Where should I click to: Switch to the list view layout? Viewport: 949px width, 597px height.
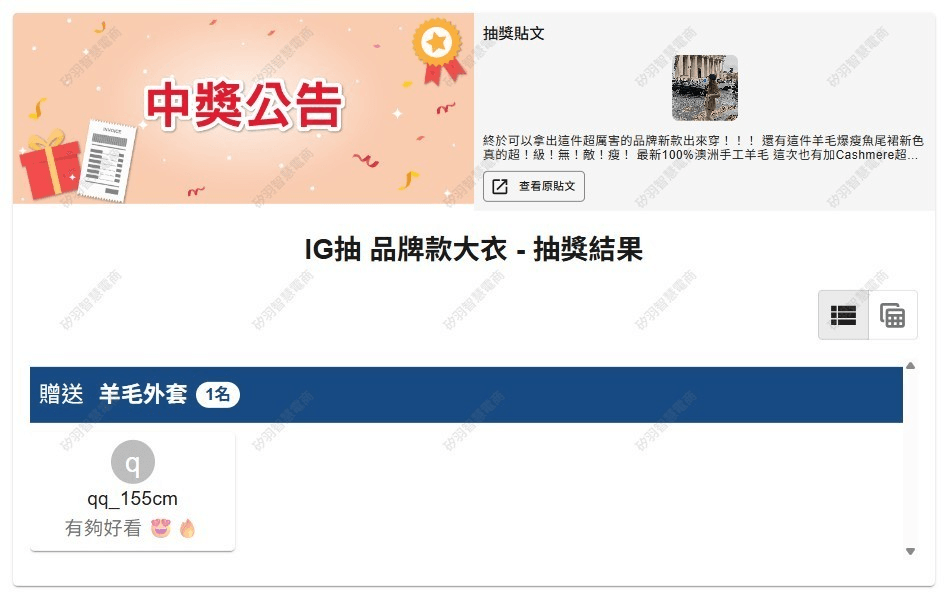pyautogui.click(x=843, y=315)
